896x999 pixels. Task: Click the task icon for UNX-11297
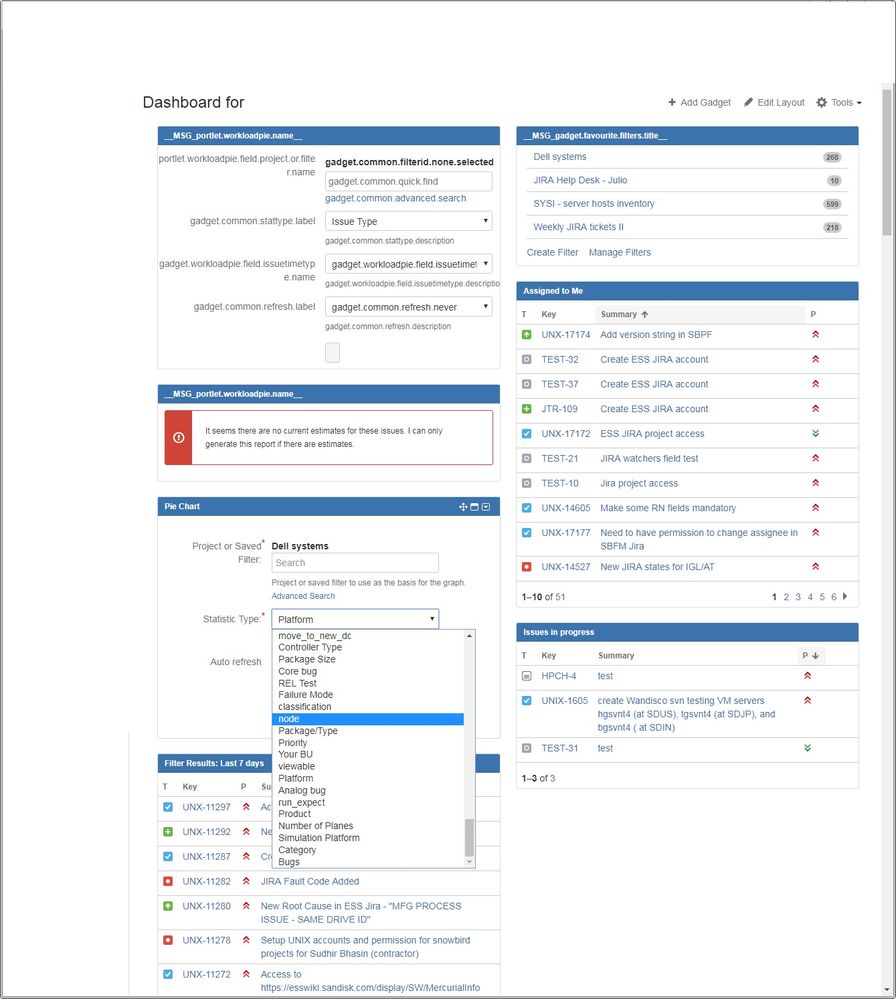tap(168, 807)
